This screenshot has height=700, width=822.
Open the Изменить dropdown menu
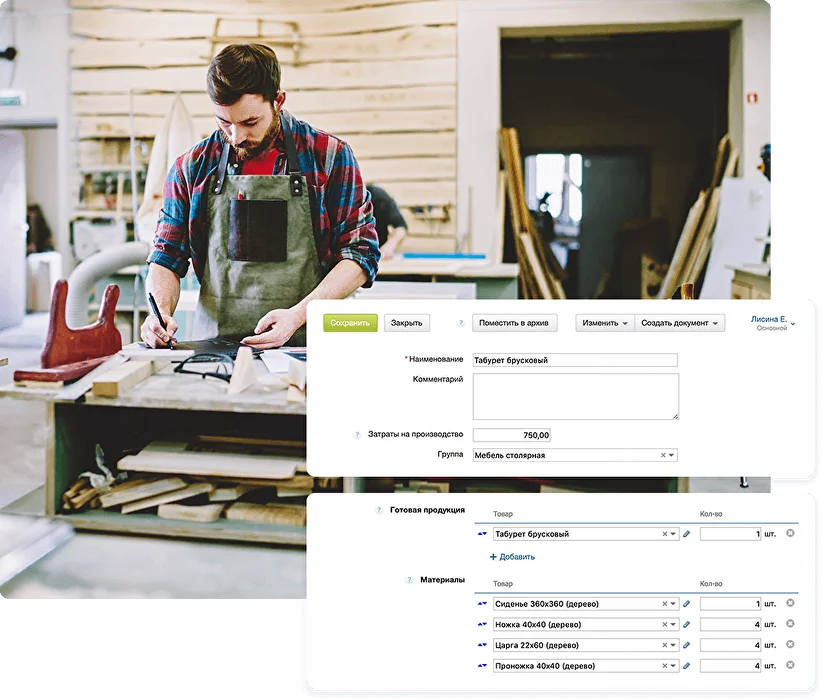(x=605, y=323)
